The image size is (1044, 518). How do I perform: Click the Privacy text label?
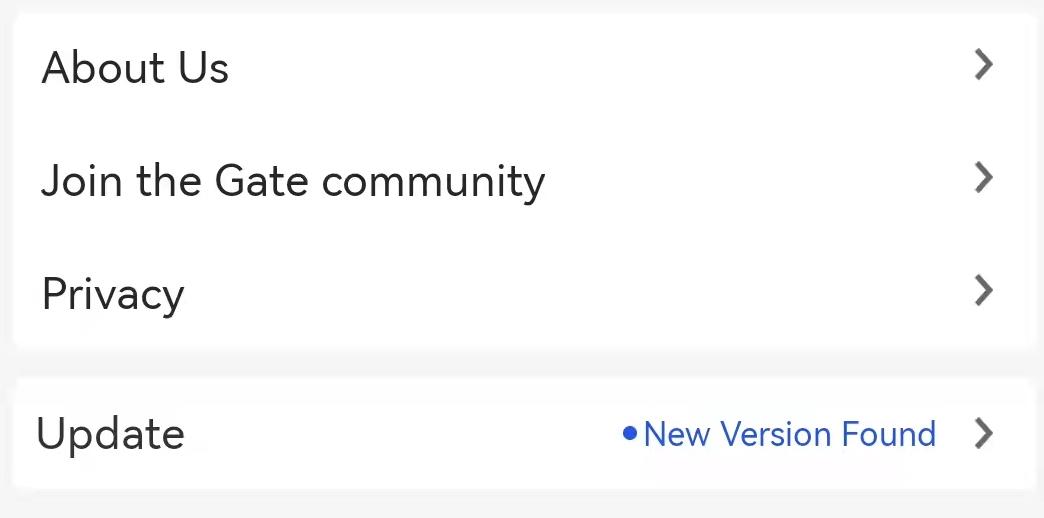click(x=112, y=294)
